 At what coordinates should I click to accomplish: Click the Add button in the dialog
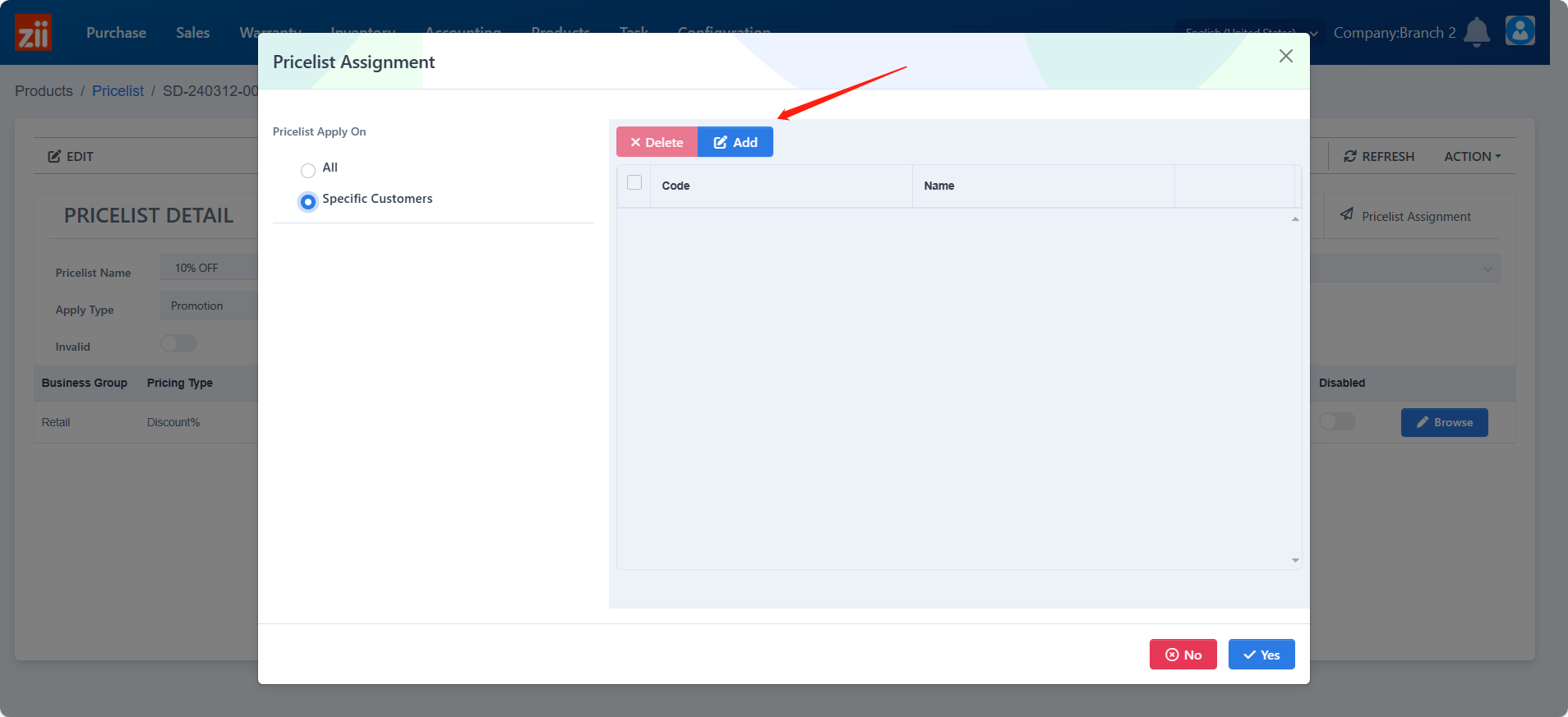[x=736, y=142]
